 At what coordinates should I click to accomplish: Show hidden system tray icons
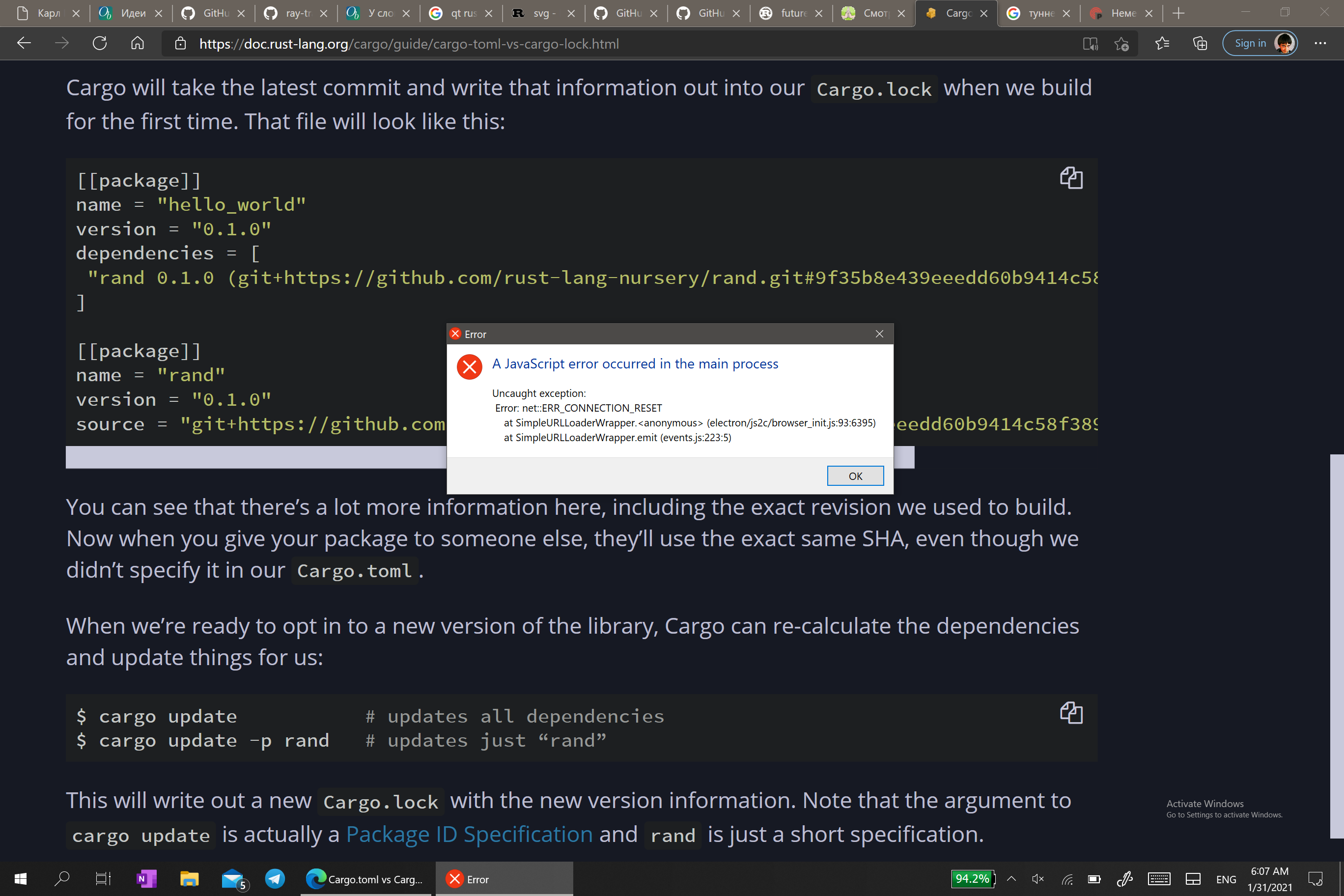pyautogui.click(x=1011, y=879)
